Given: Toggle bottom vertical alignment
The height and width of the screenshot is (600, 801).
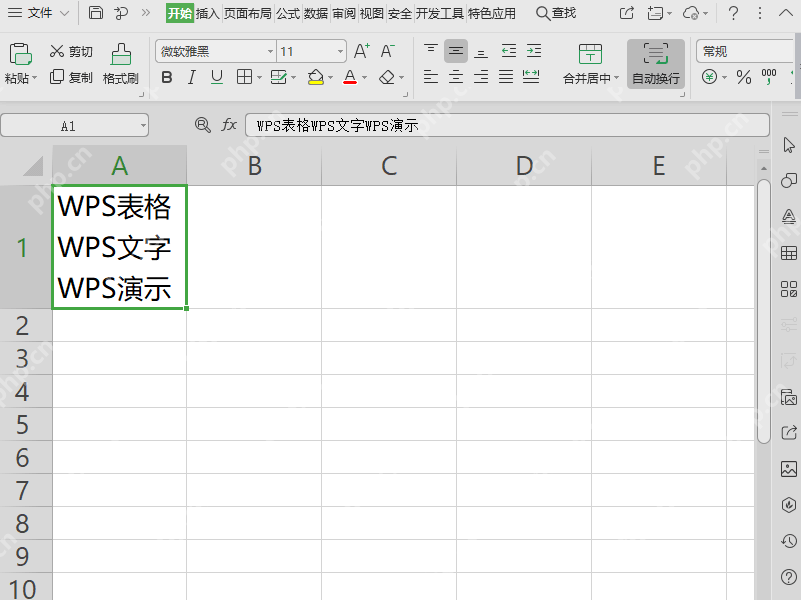Looking at the screenshot, I should (481, 51).
